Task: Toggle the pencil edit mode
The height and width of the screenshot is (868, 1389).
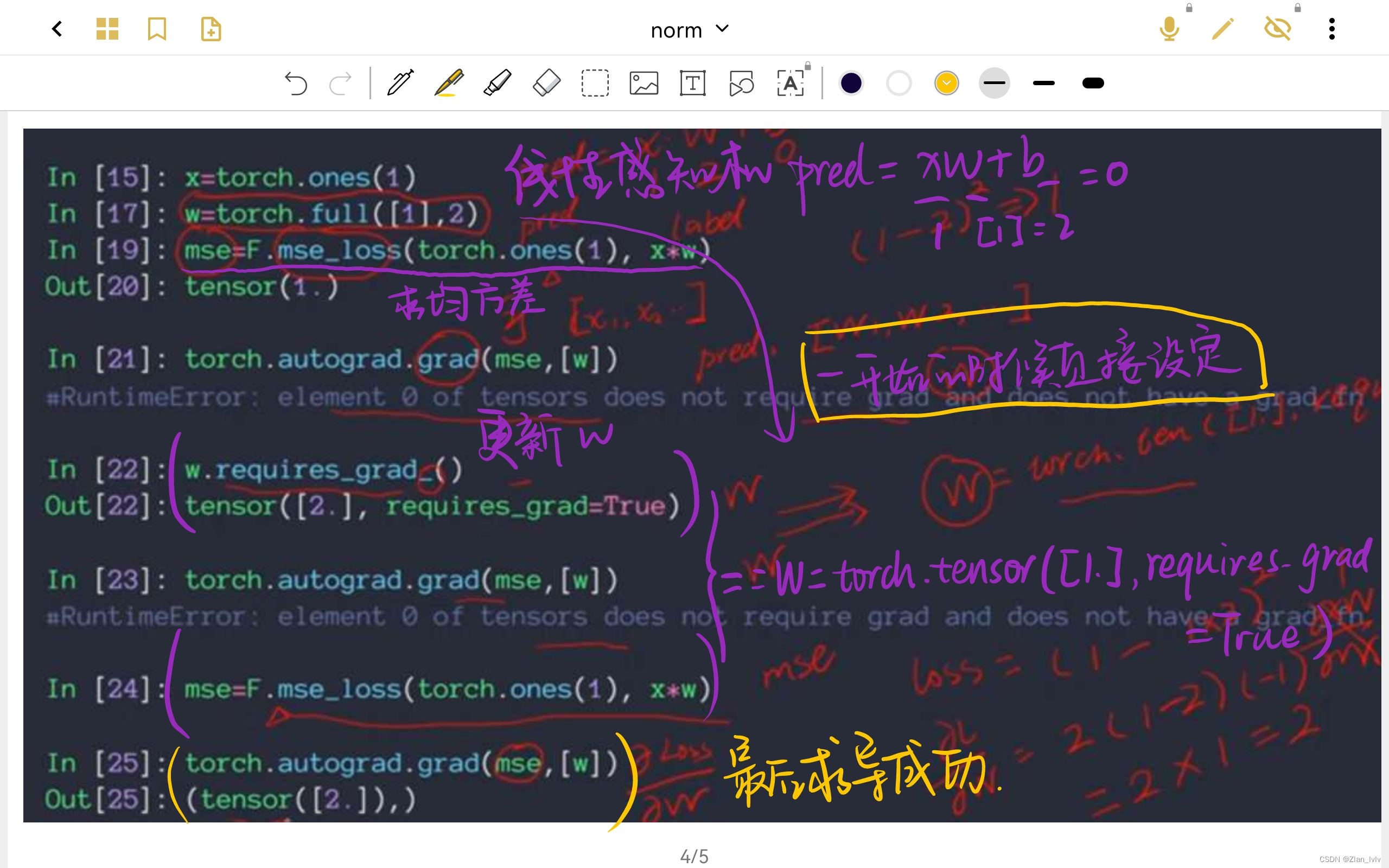Action: 1222,29
